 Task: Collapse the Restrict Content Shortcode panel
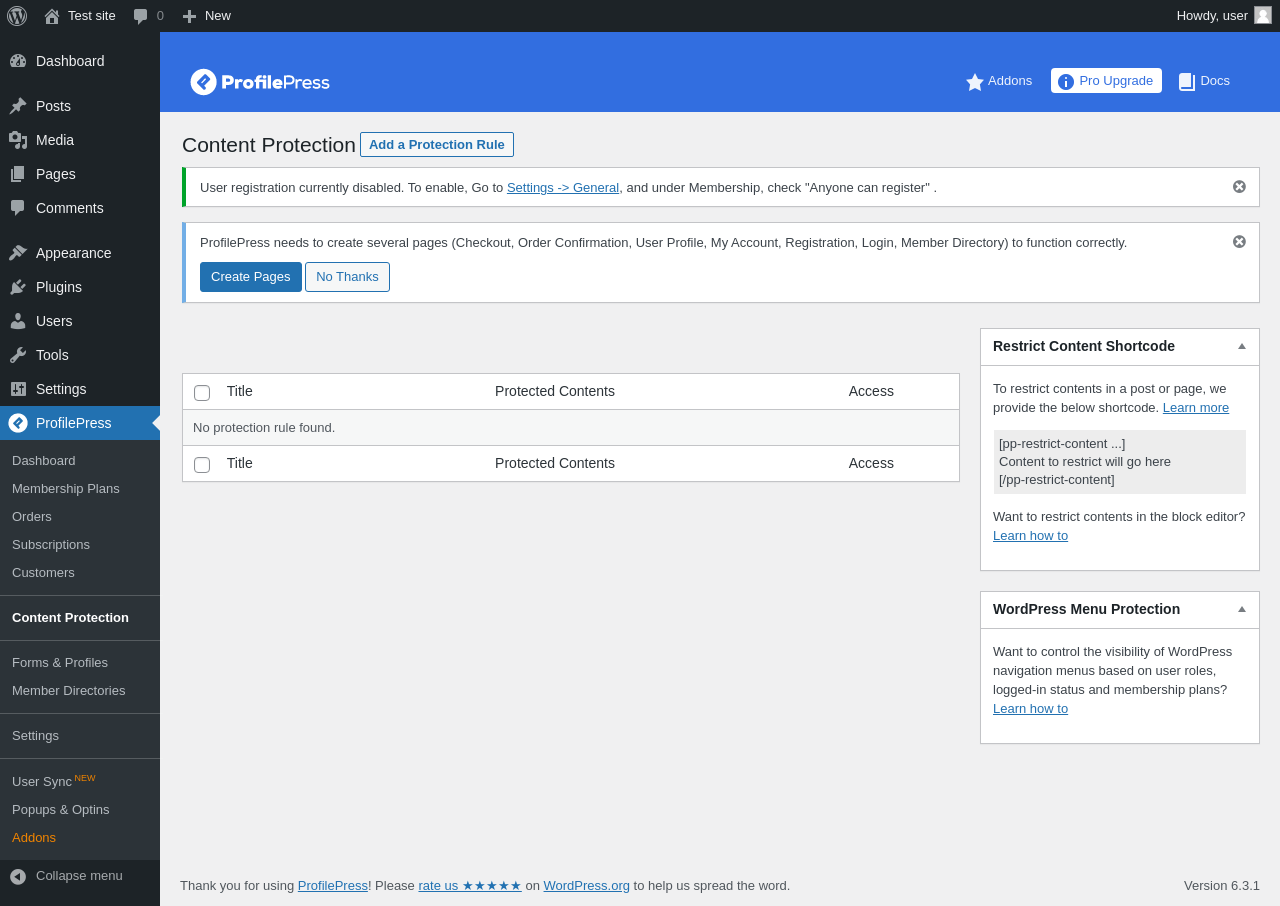tap(1242, 346)
